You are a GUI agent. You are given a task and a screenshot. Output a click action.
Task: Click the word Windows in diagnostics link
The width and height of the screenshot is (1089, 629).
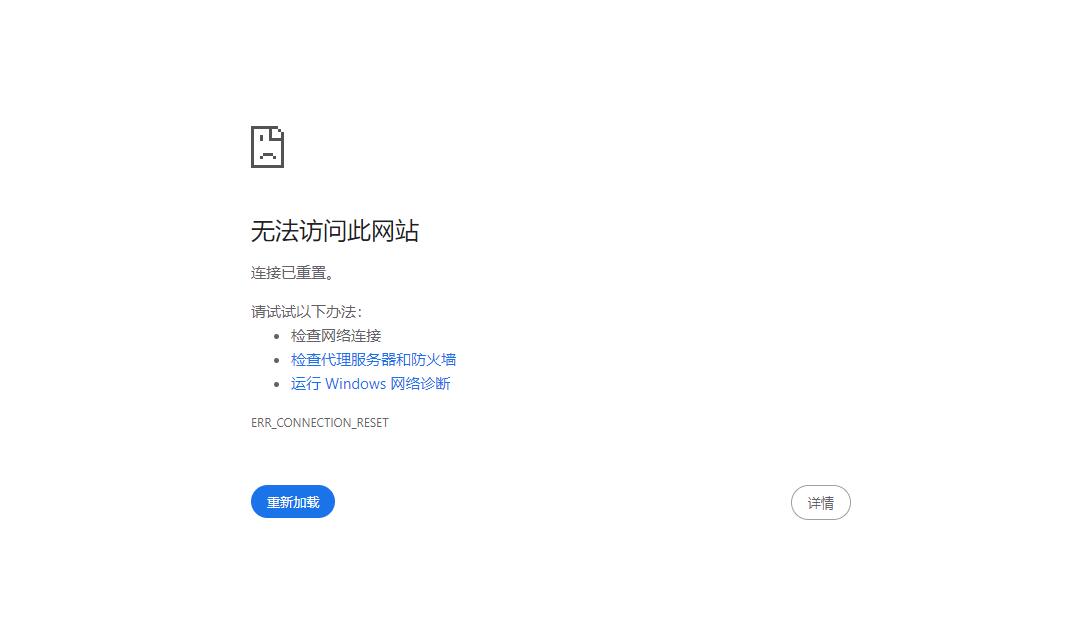click(x=356, y=383)
